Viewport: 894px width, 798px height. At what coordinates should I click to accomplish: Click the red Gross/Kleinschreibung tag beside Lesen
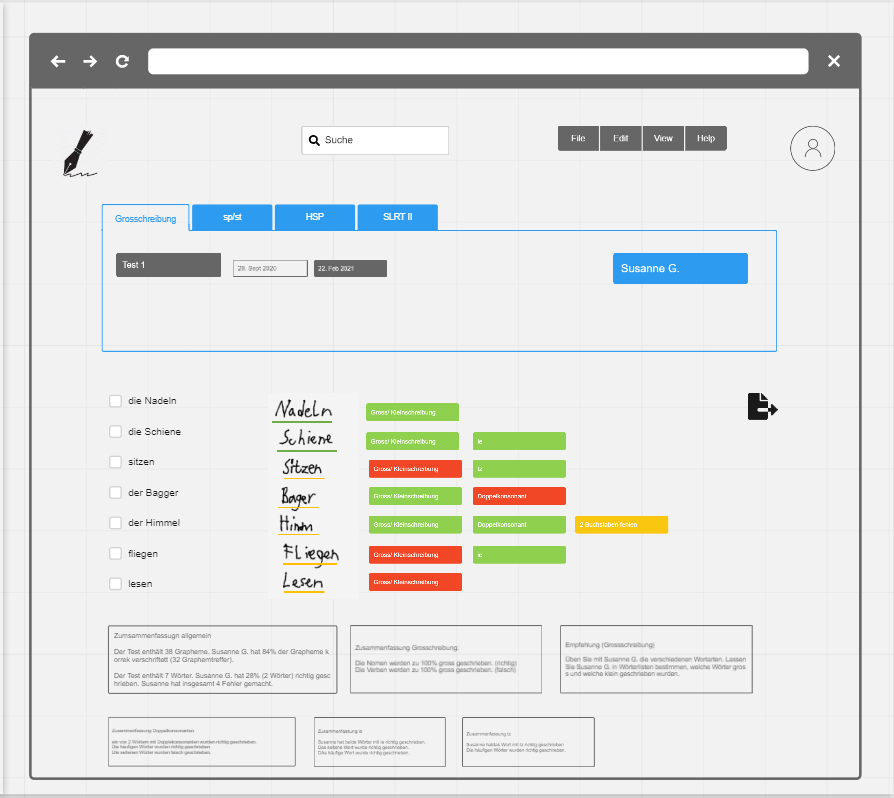point(415,582)
